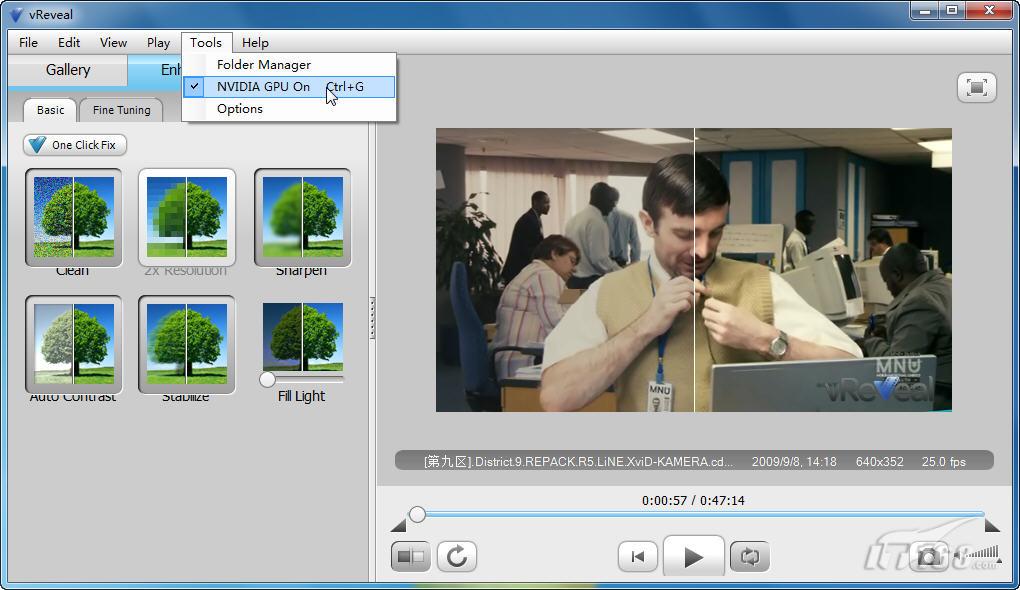Toggle loop playback button
Viewport: 1020px width, 590px height.
click(749, 556)
